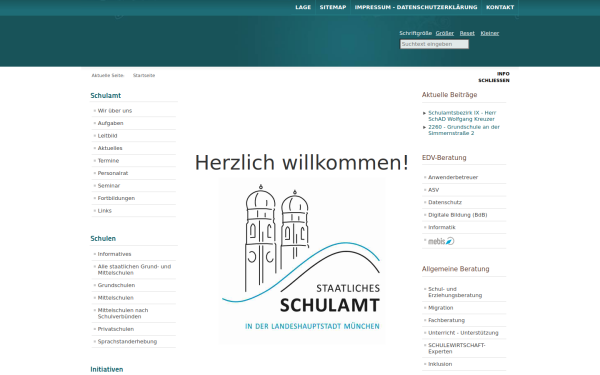Select Aufgaben in Schulamt menu
The width and height of the screenshot is (600, 375).
coord(111,123)
